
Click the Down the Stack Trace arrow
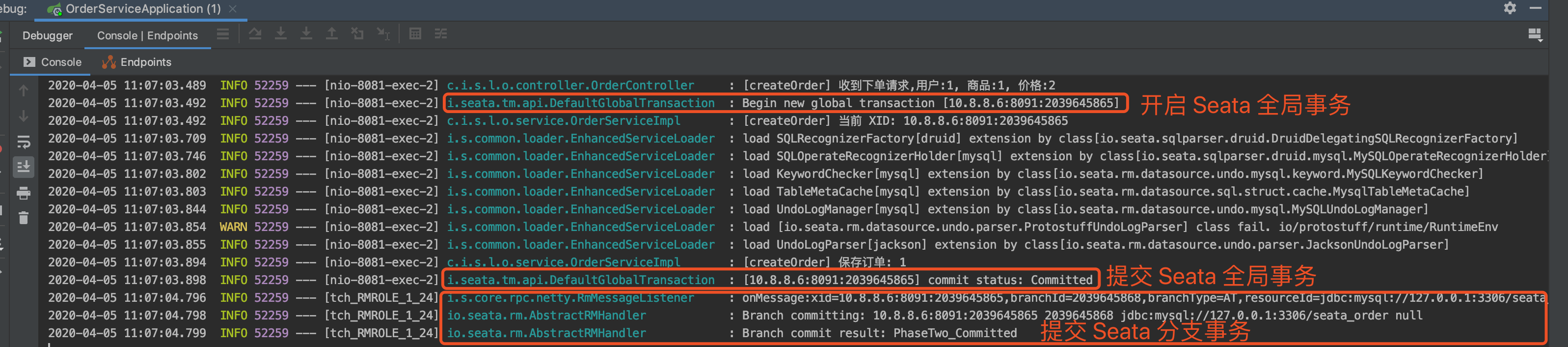coord(24,116)
